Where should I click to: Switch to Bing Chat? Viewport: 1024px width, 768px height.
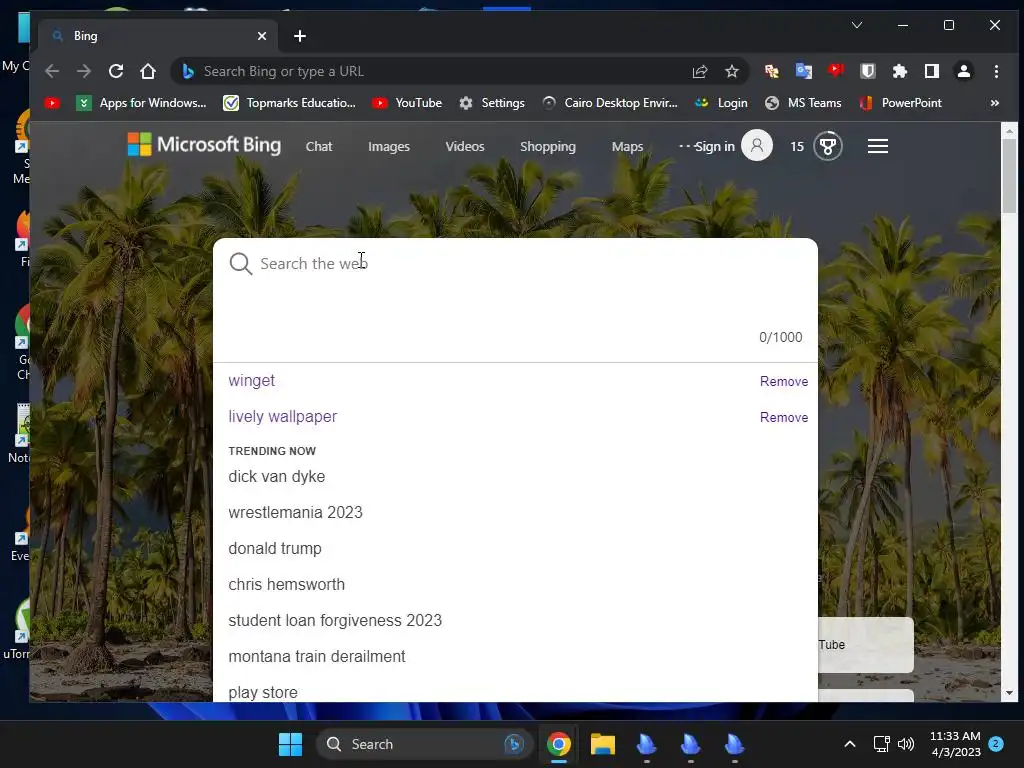pos(319,146)
